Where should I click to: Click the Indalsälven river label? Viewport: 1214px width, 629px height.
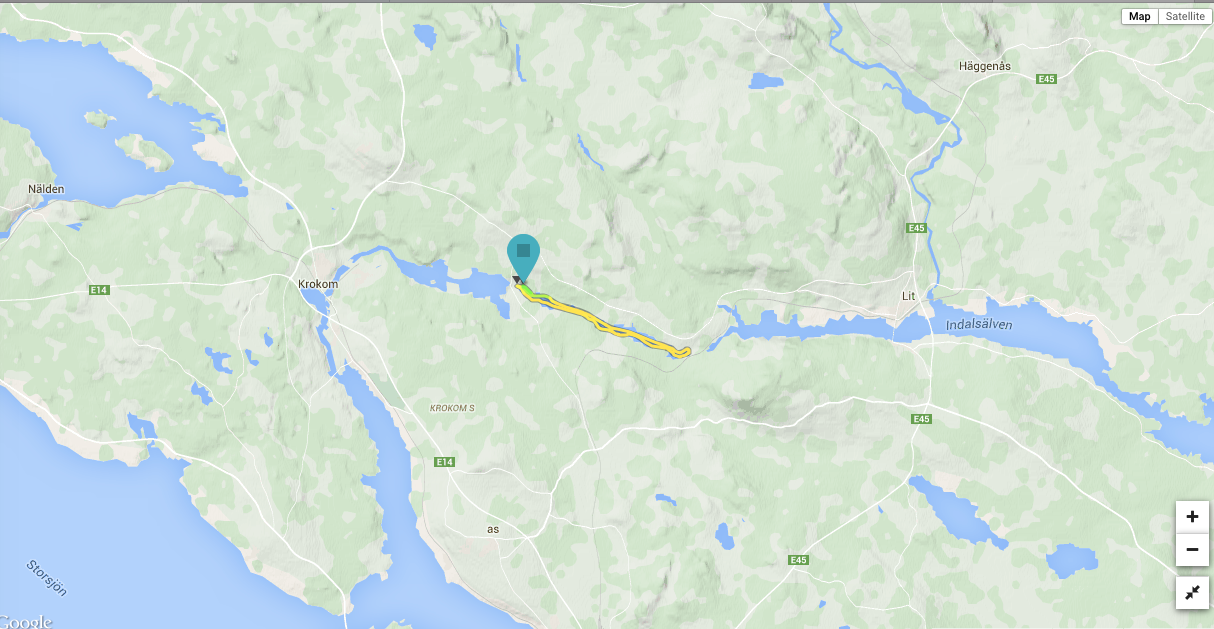[979, 325]
